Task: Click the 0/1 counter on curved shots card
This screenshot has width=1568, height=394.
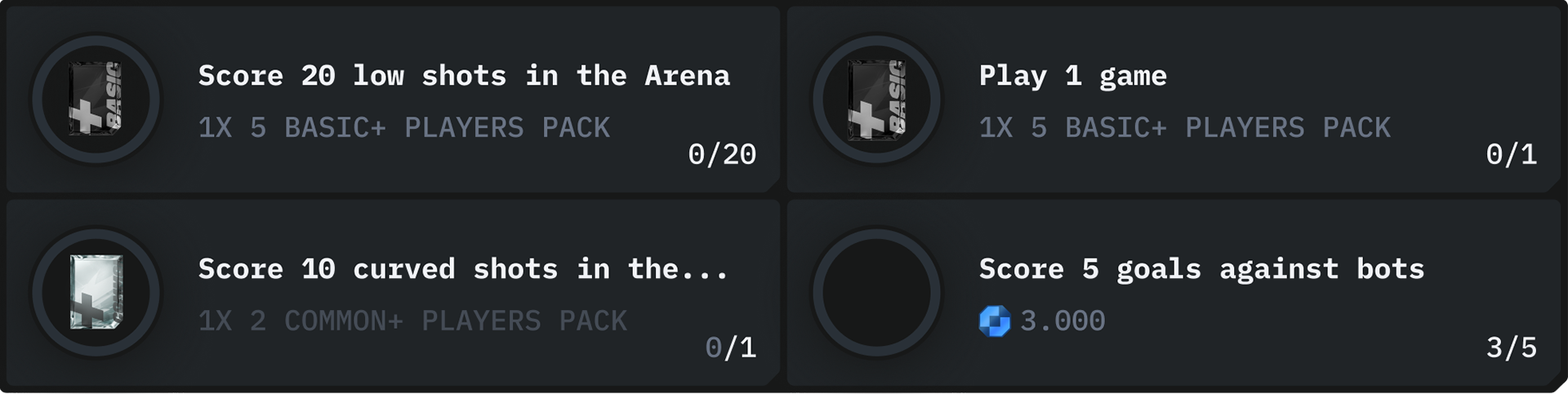Action: tap(731, 348)
